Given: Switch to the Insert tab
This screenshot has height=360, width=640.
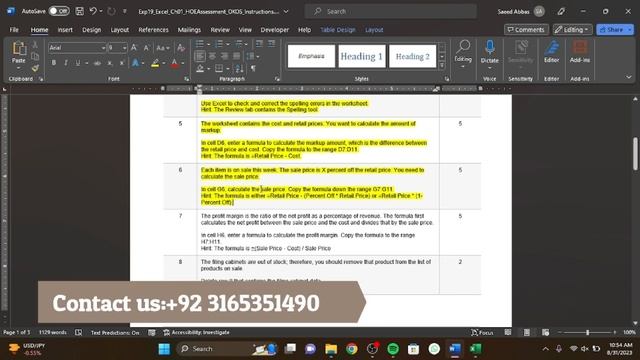Looking at the screenshot, I should 65,30.
